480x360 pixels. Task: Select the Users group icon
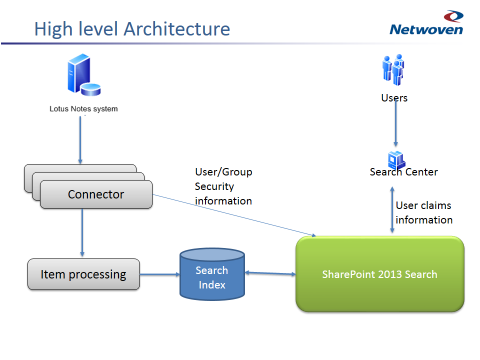[393, 70]
